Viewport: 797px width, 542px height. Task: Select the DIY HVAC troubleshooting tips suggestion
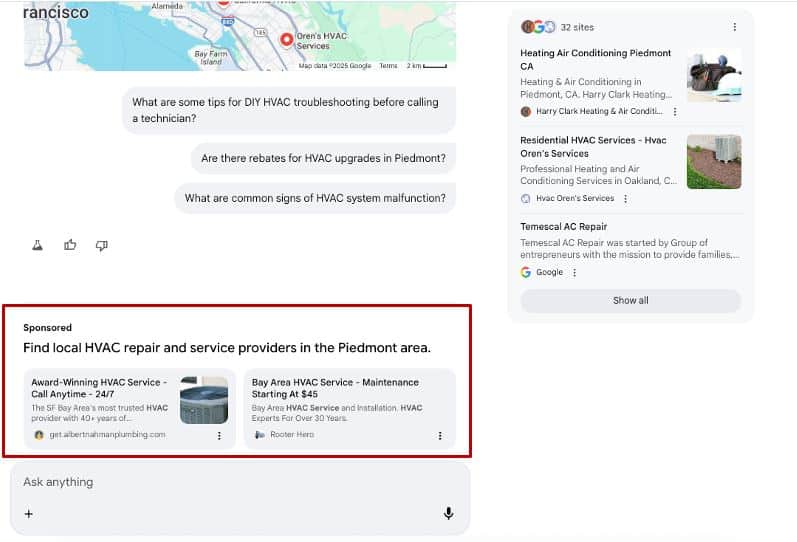click(289, 110)
